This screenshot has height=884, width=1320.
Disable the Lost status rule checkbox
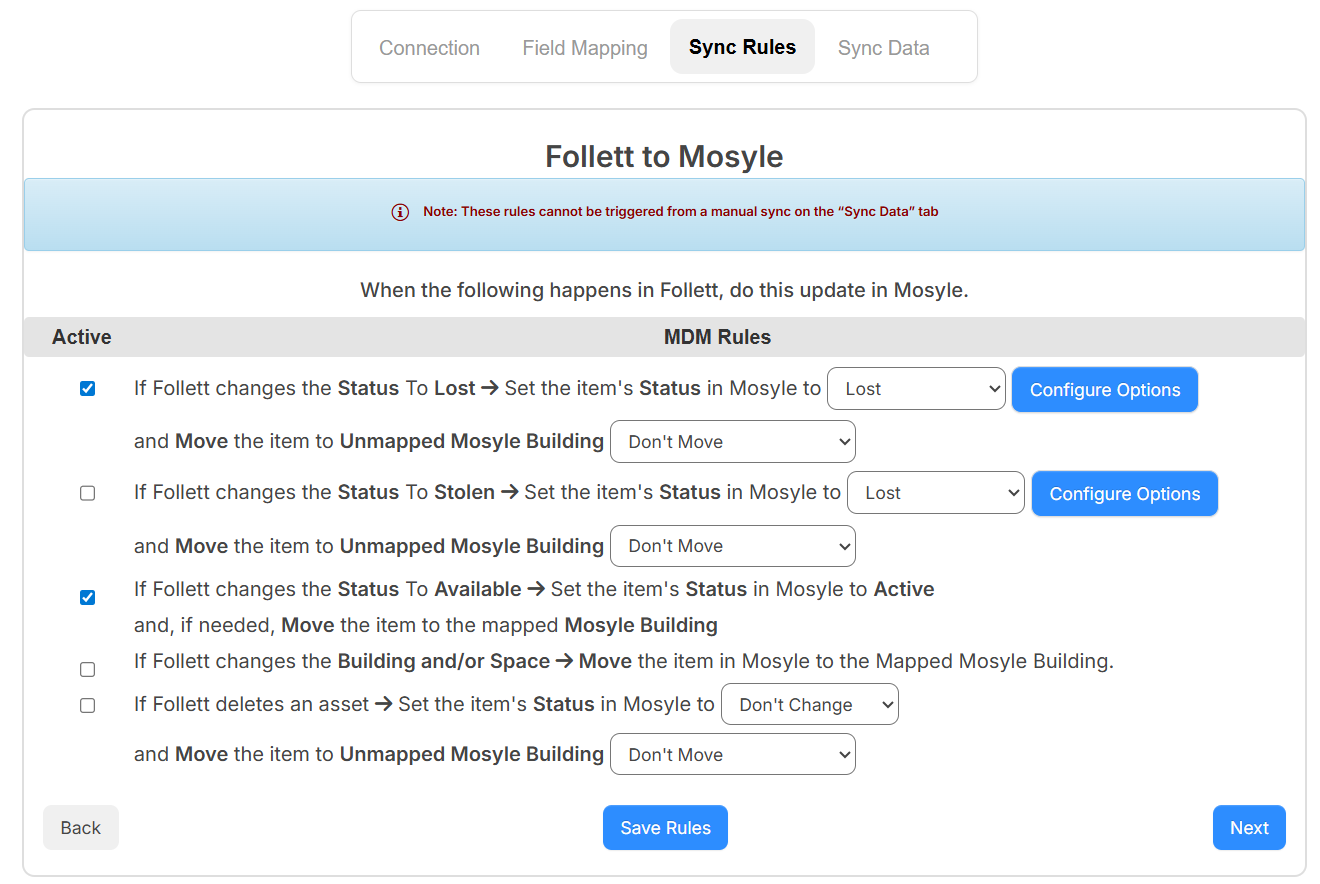click(x=87, y=388)
